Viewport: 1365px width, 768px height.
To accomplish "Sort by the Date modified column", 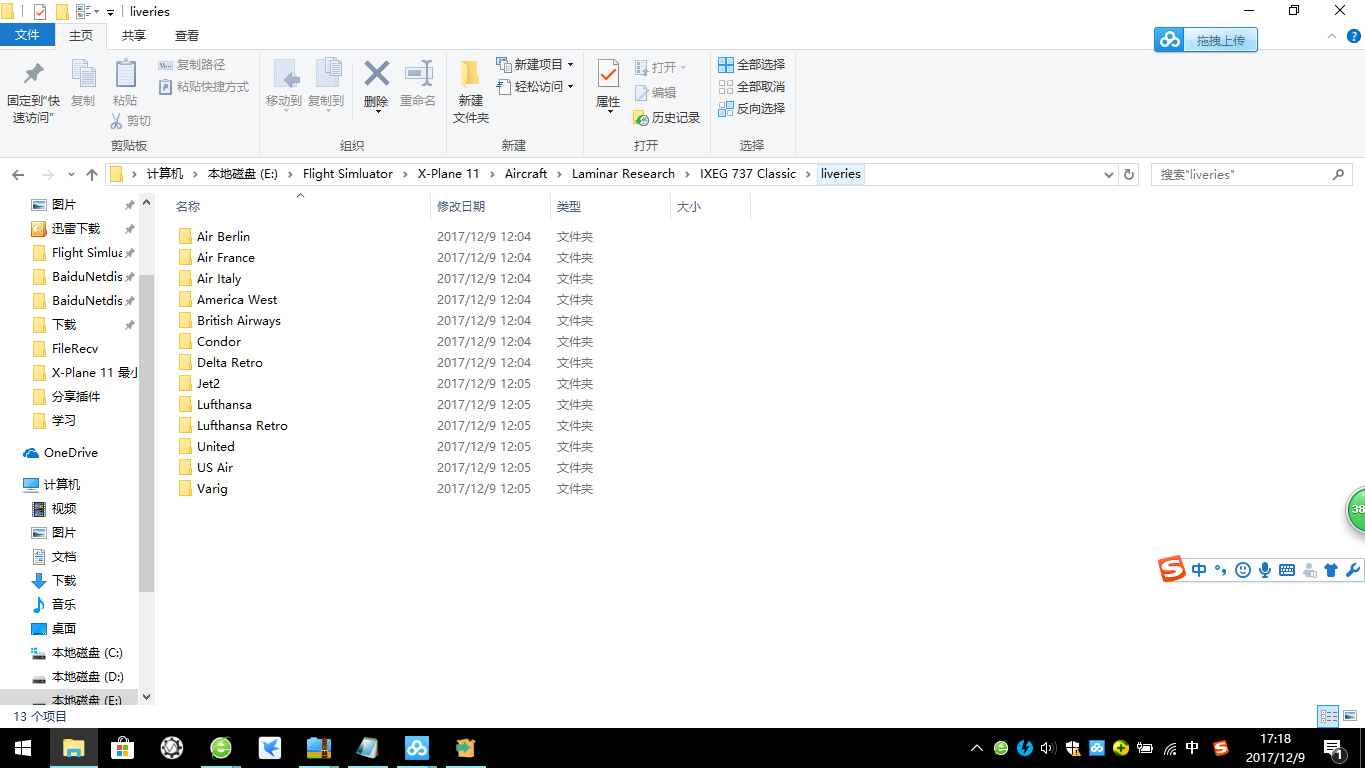I will [x=461, y=207].
